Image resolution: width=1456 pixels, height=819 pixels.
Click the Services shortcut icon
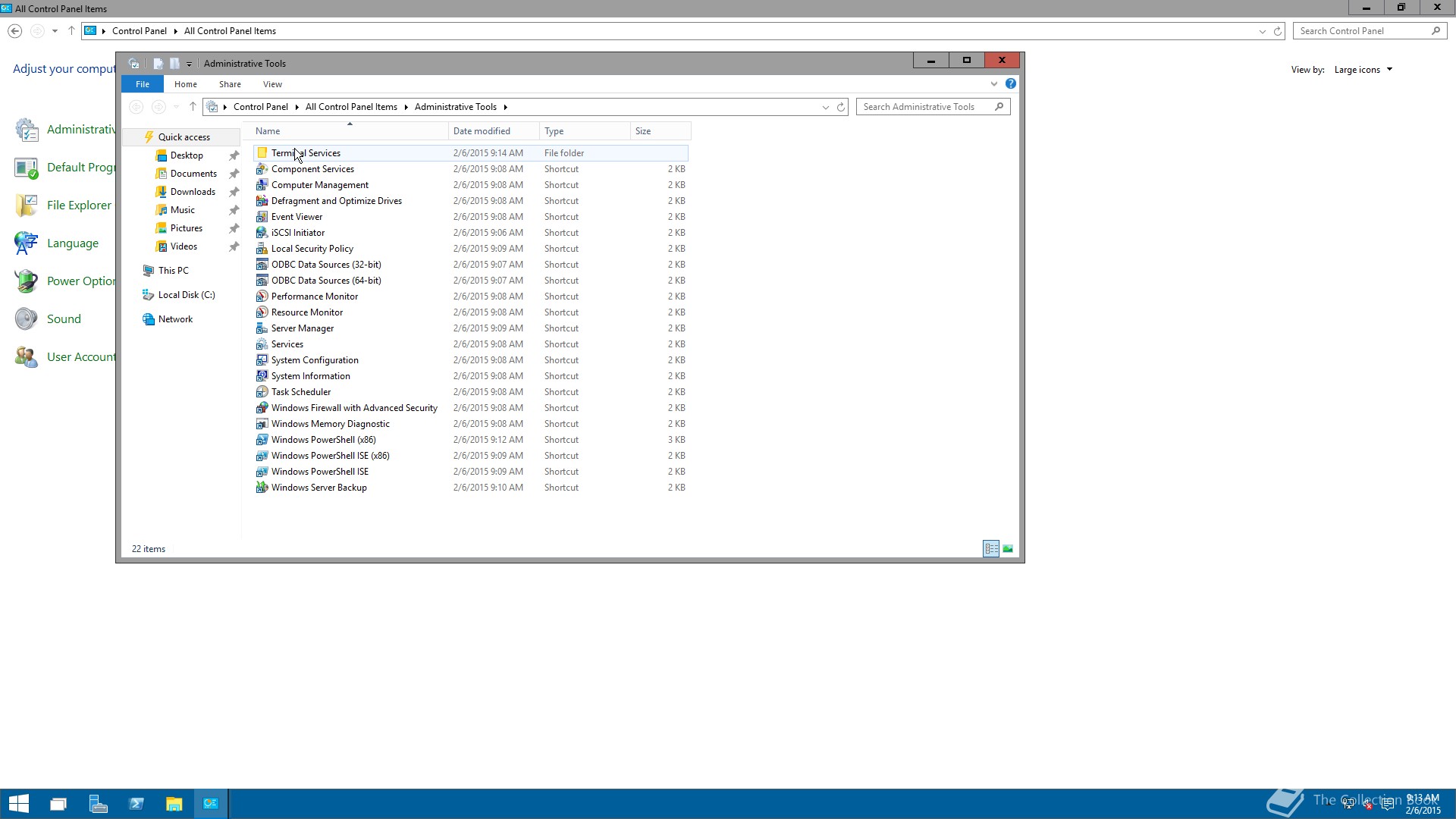262,344
